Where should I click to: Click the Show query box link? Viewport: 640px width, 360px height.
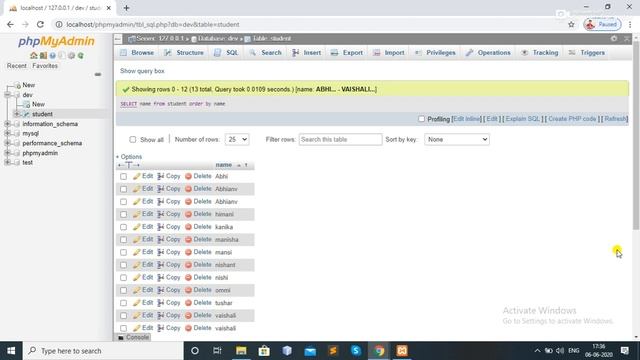point(142,71)
